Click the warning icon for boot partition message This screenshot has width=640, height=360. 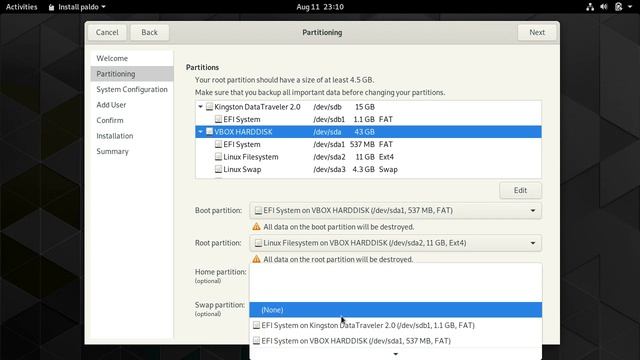pos(256,227)
